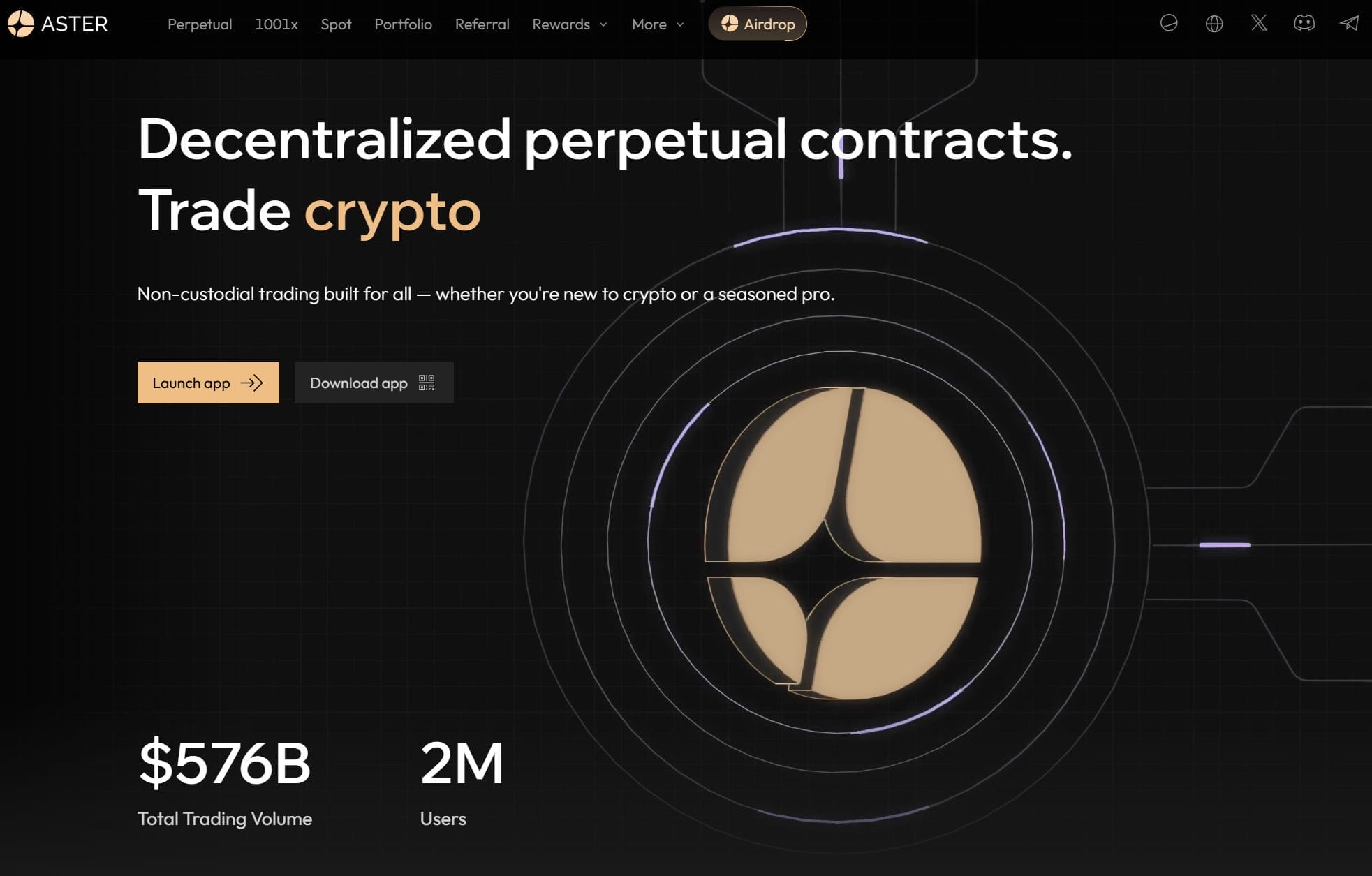Navigate to the Referral page
Image resolution: width=1372 pixels, height=876 pixels.
[482, 24]
